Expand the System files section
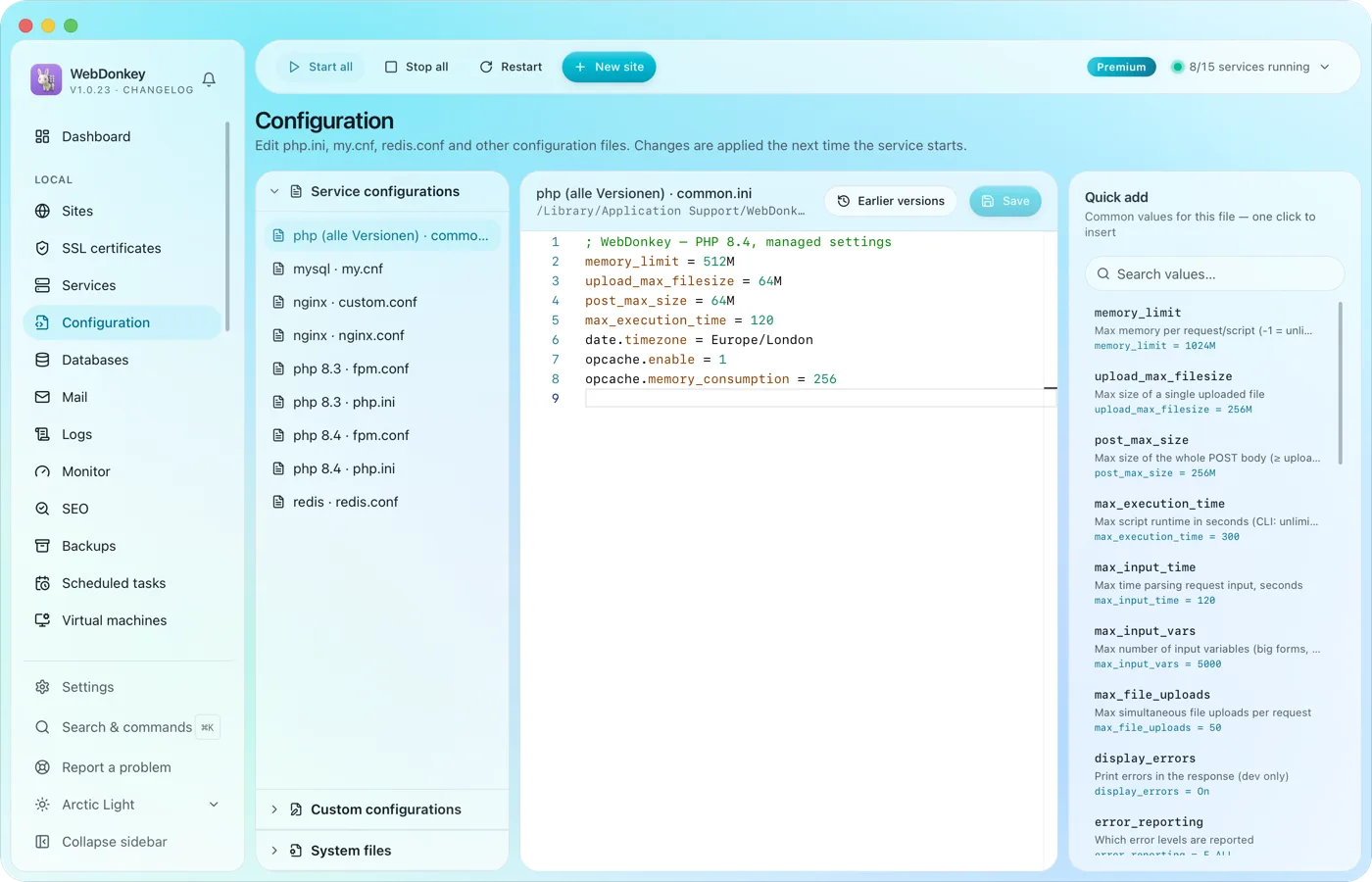1372x882 pixels. tap(382, 851)
